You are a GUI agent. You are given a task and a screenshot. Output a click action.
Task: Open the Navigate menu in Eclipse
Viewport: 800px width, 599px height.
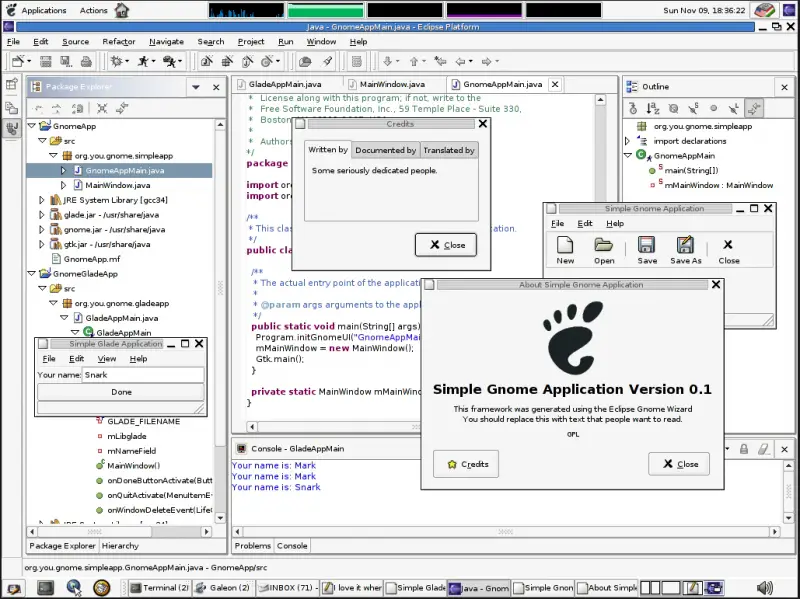(166, 42)
